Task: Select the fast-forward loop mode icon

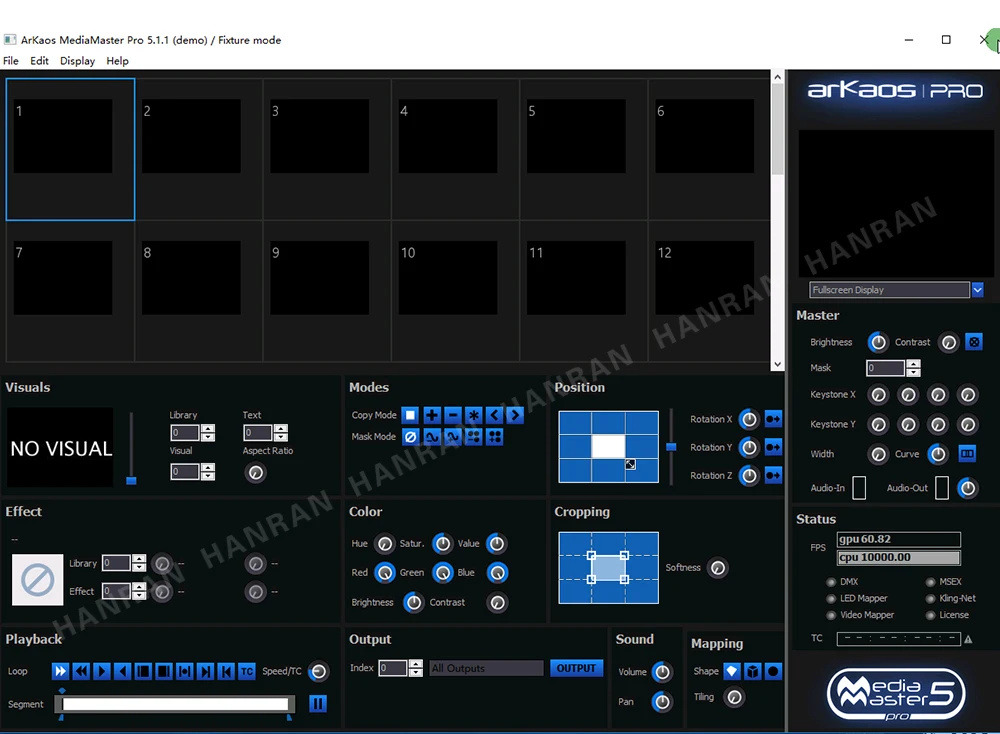Action: (x=61, y=672)
